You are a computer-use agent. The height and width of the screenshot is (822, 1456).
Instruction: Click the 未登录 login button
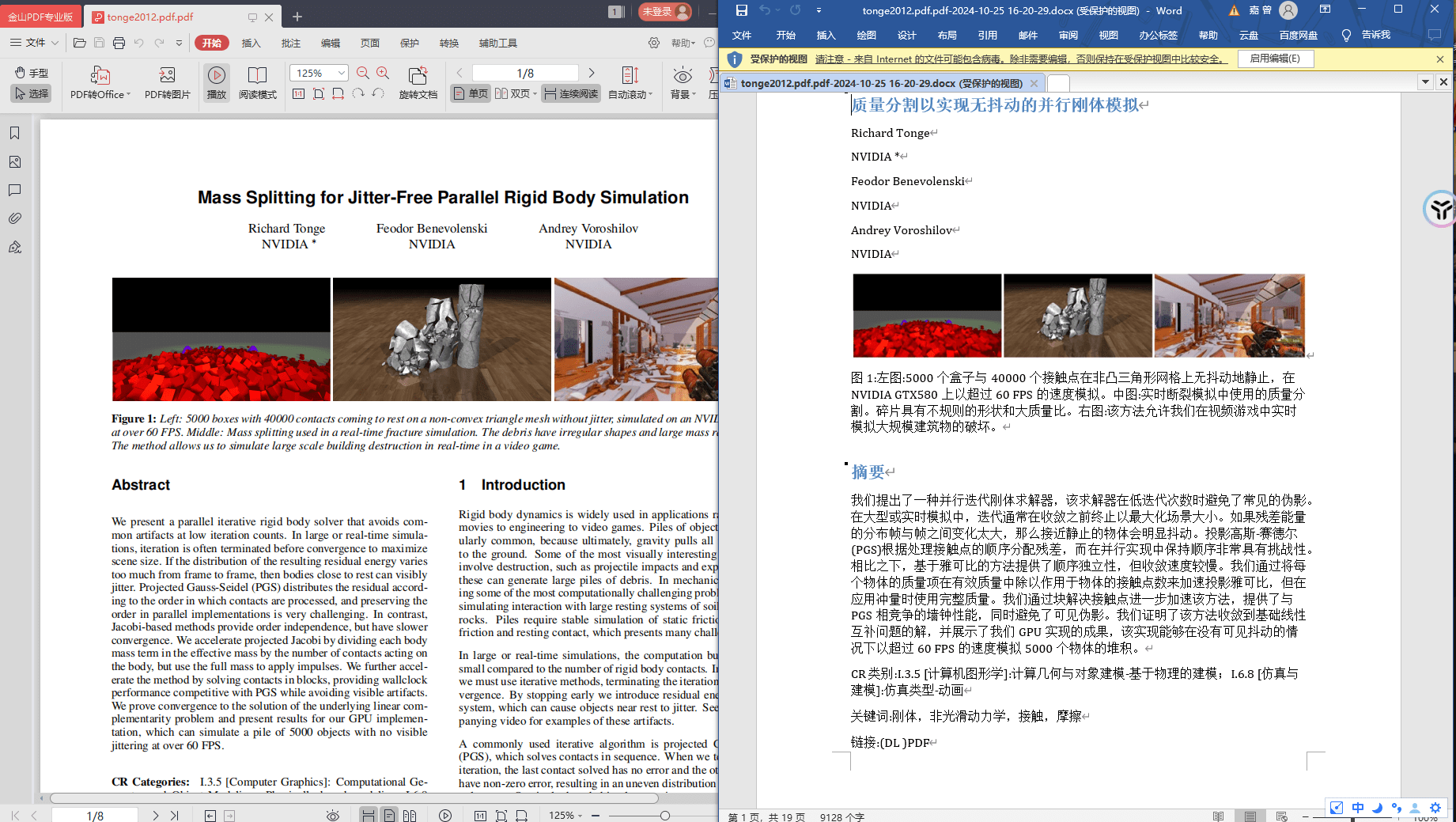point(661,13)
